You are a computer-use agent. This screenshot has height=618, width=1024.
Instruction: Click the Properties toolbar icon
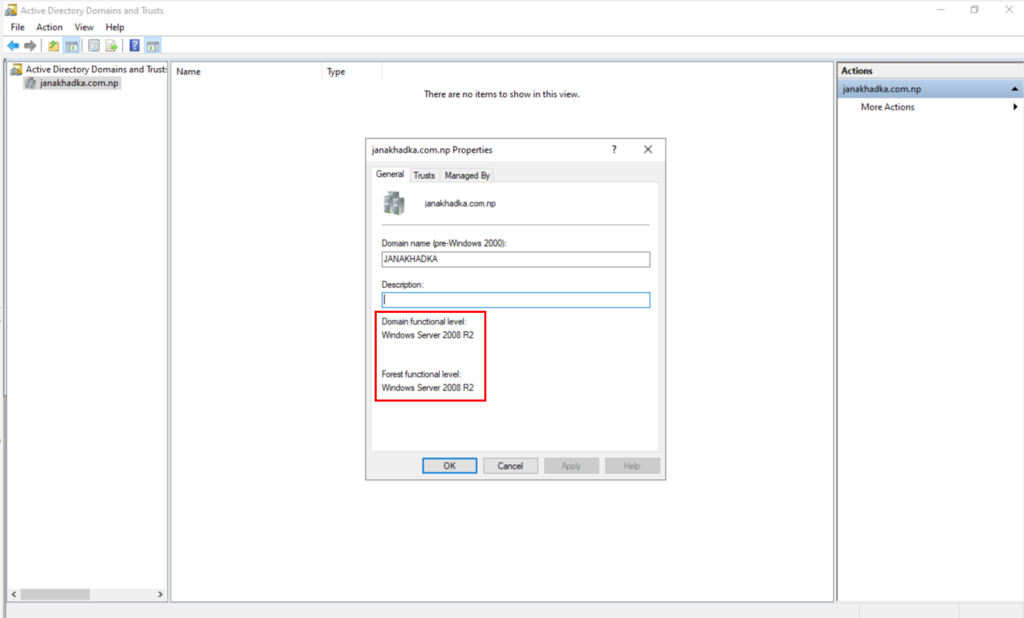(x=94, y=46)
